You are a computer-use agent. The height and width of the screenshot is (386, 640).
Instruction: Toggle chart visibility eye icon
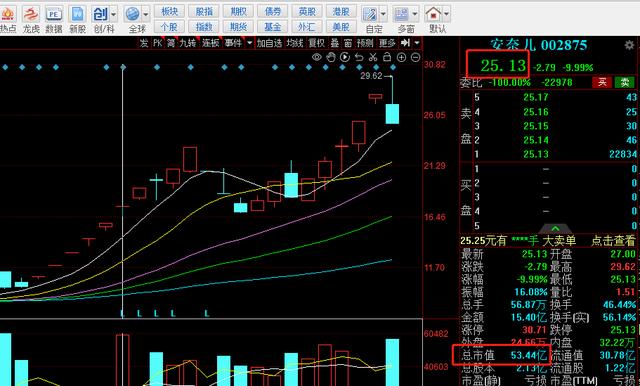click(x=317, y=58)
